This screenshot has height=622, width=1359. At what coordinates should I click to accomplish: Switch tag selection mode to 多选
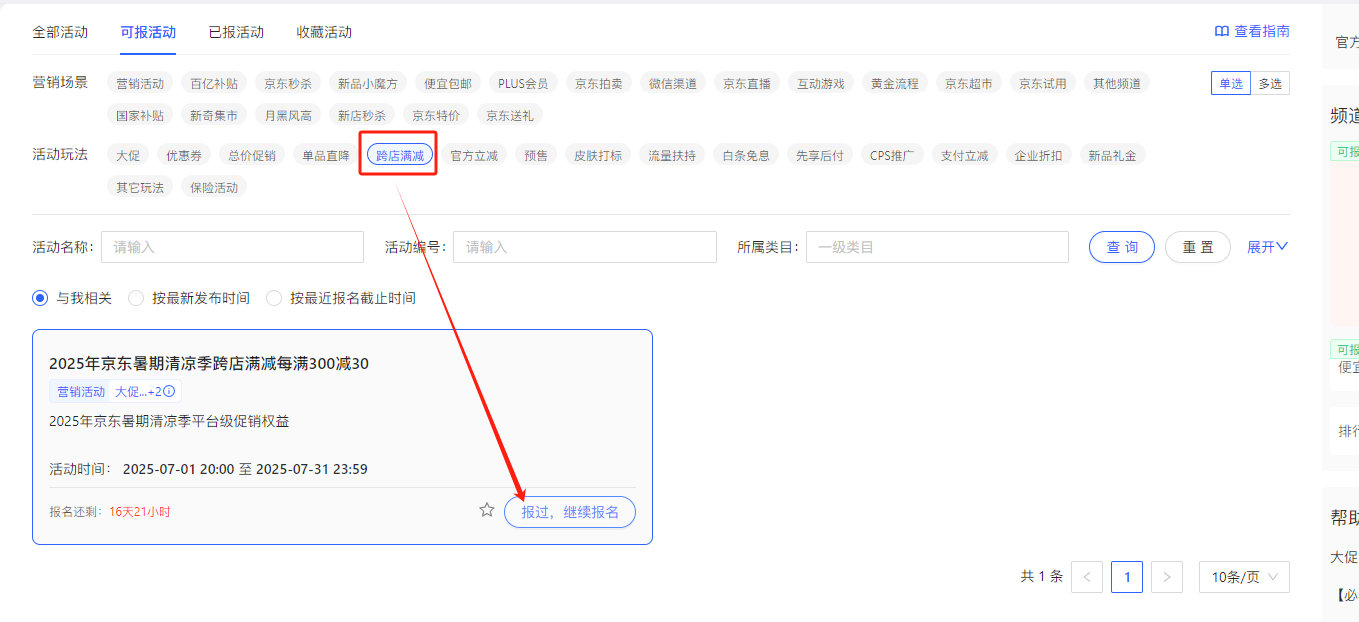pos(1270,84)
